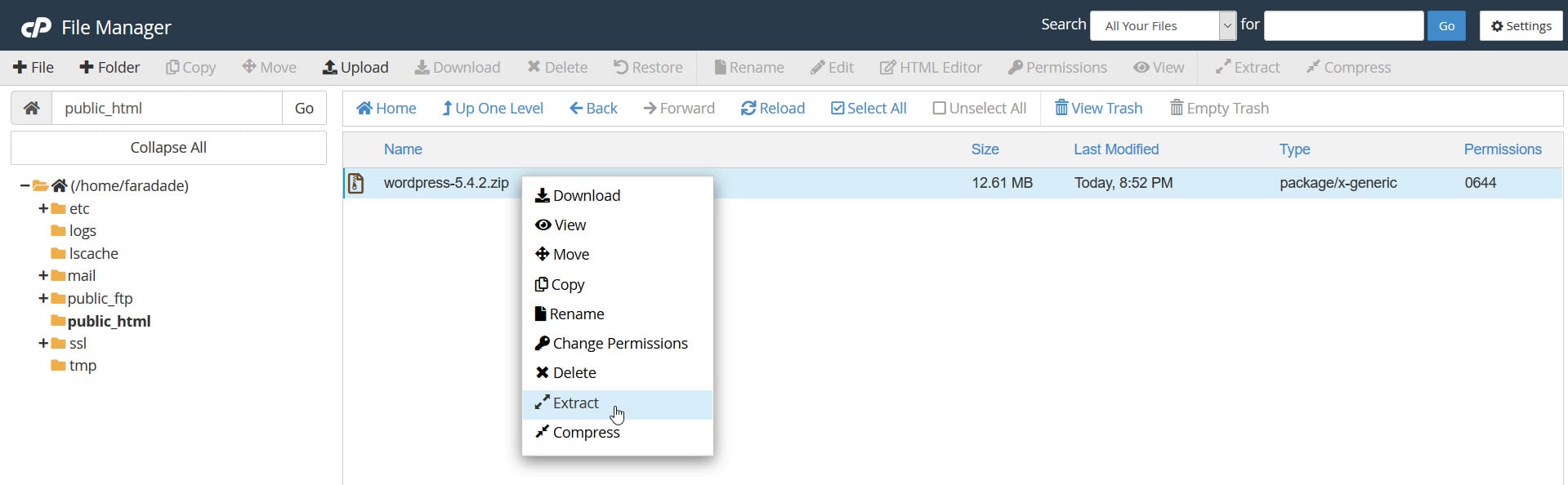Reload the file listing

pos(773,108)
